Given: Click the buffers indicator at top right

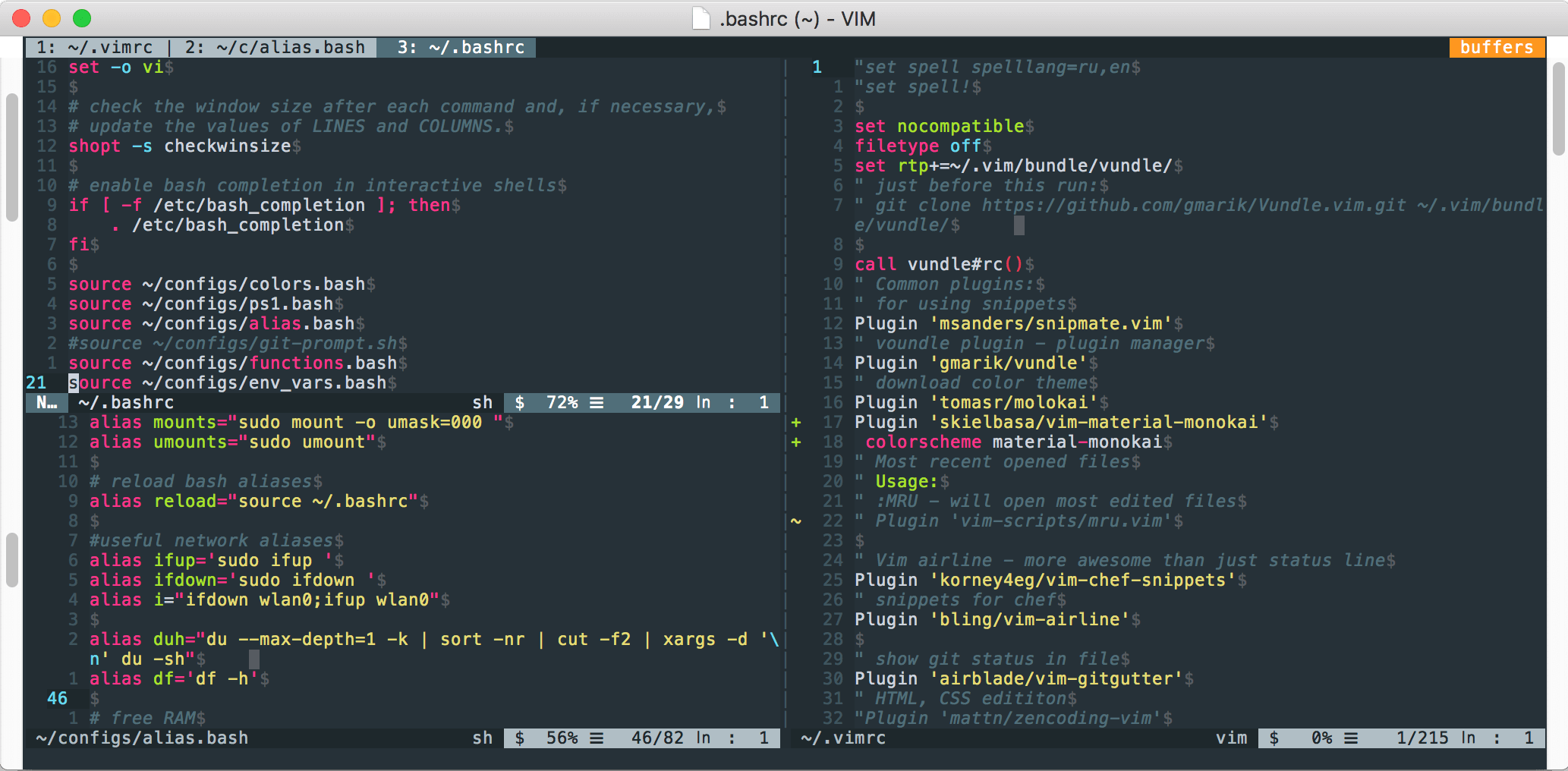Looking at the screenshot, I should [1494, 47].
